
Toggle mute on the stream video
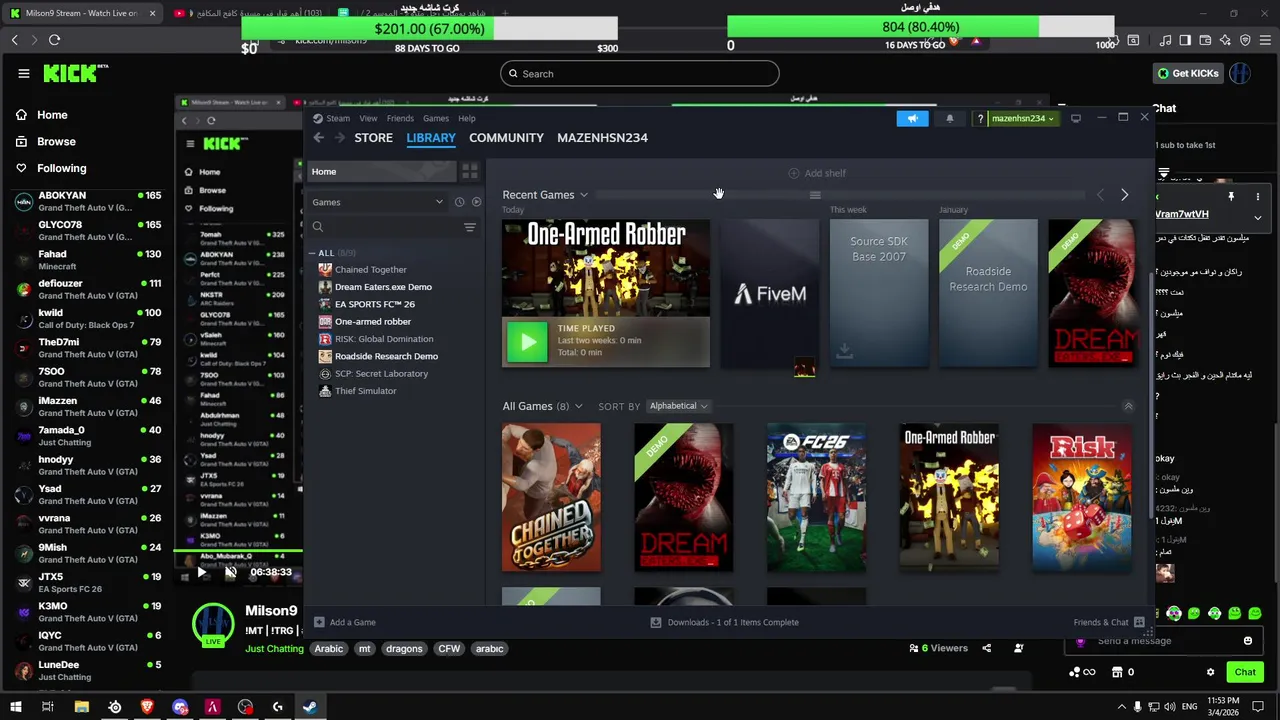click(230, 573)
